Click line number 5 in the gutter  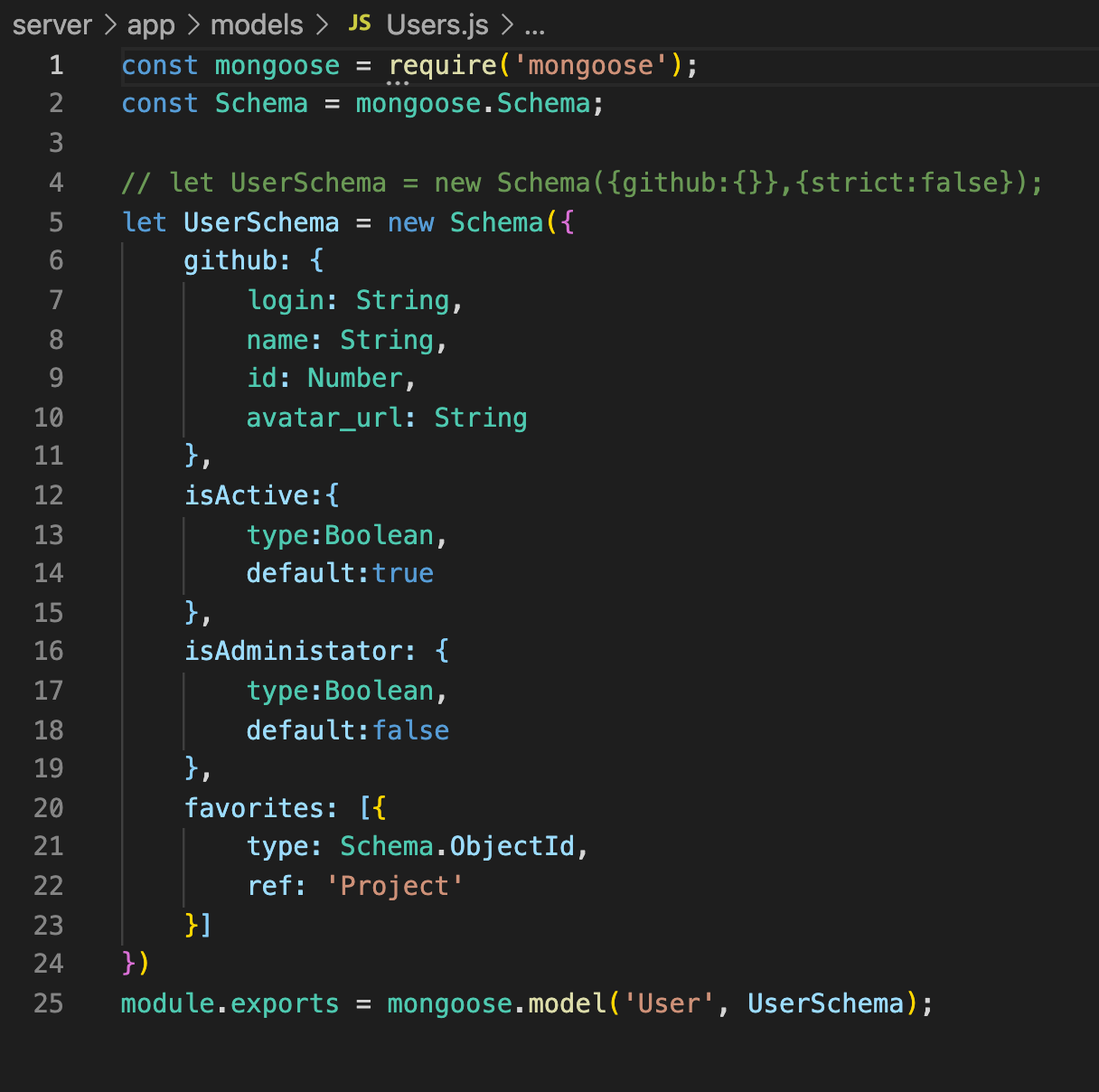click(56, 222)
